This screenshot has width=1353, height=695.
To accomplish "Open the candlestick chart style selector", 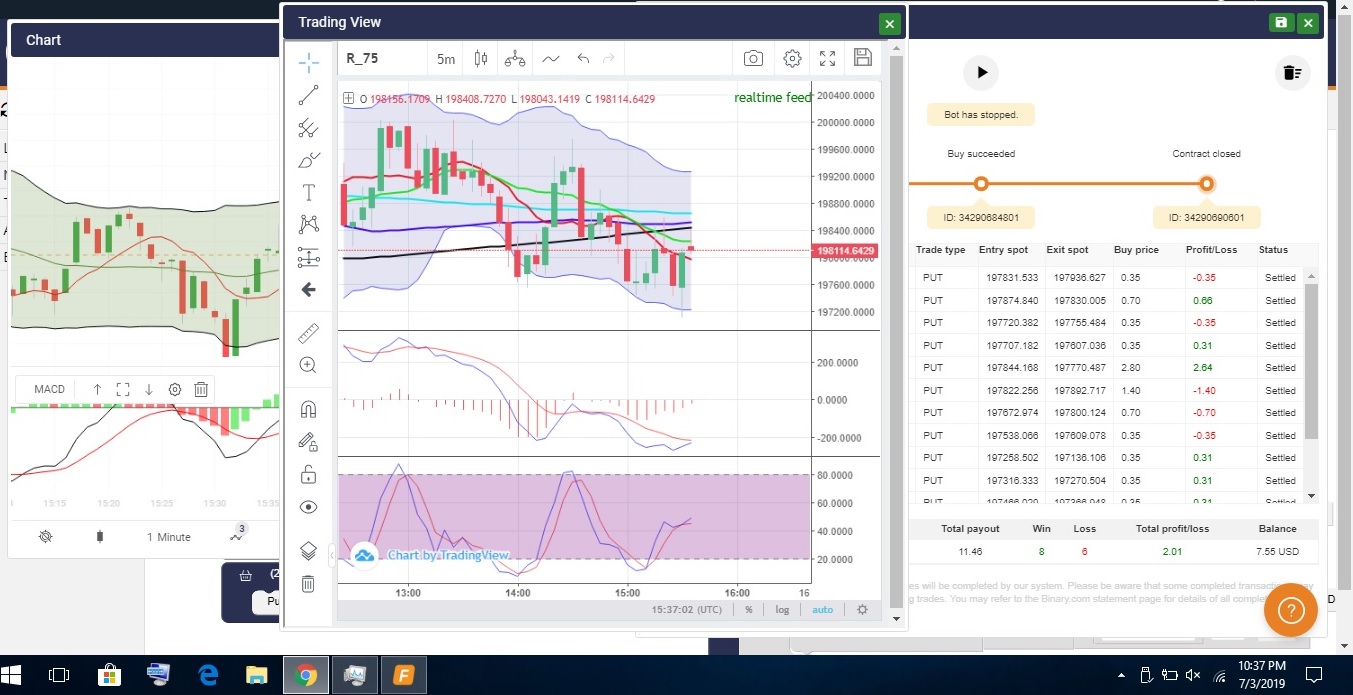I will tap(481, 59).
